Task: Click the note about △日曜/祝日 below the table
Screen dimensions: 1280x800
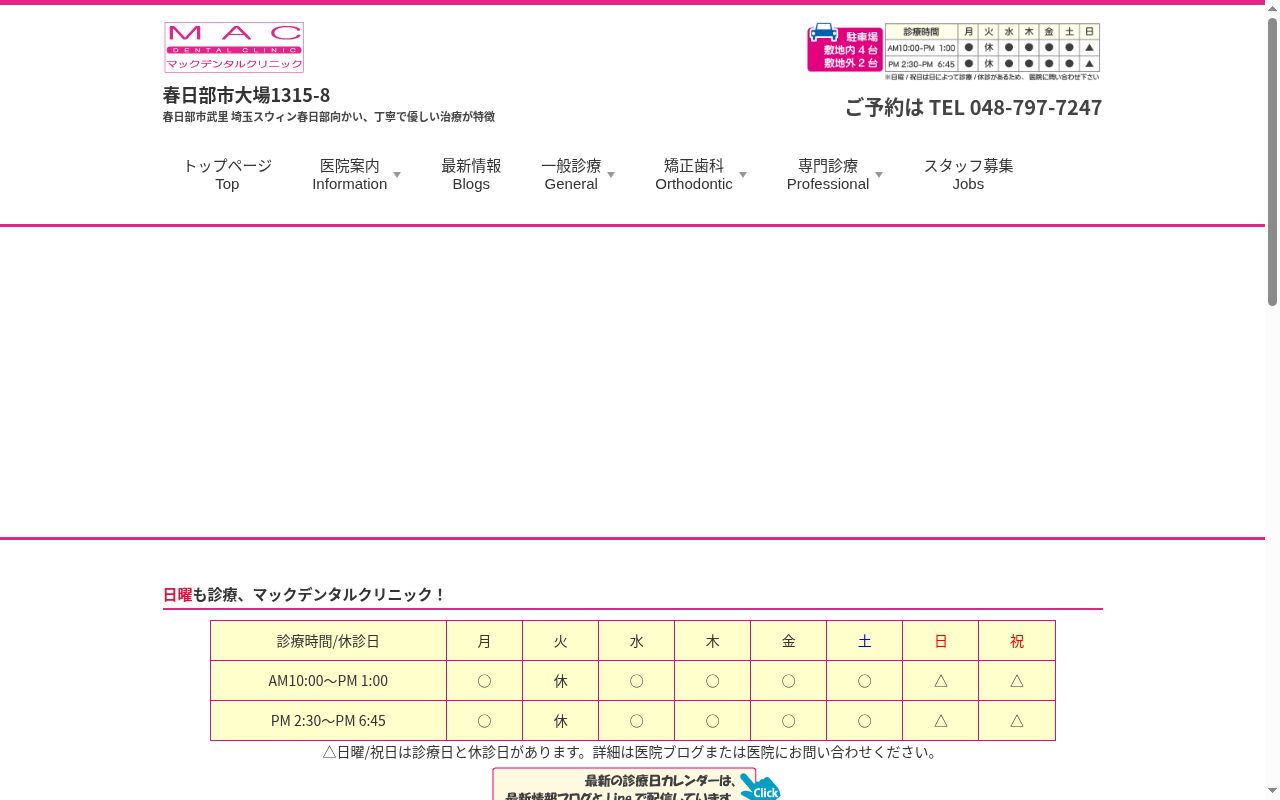Action: (x=632, y=752)
